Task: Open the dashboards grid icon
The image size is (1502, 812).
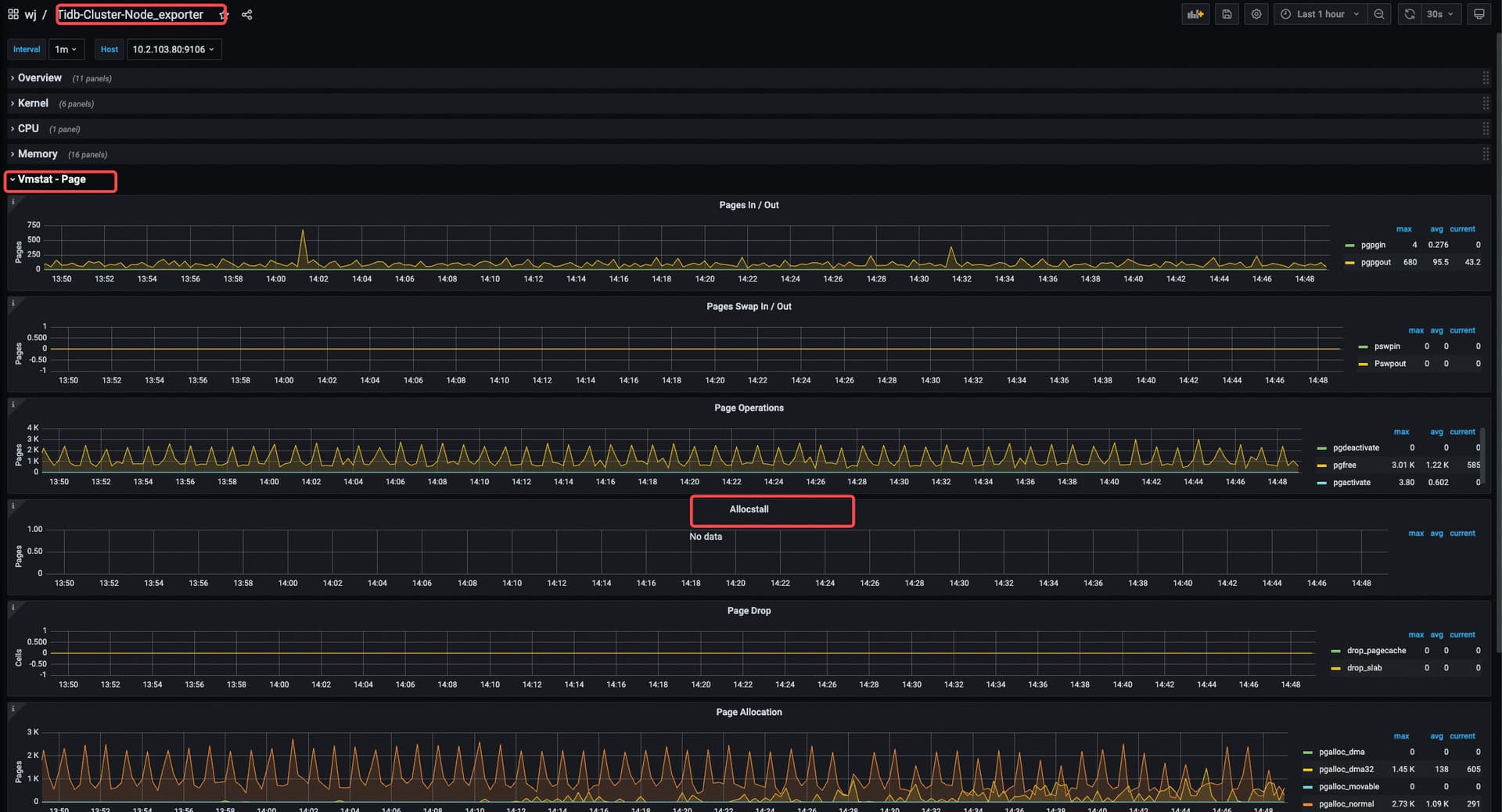Action: [13, 14]
